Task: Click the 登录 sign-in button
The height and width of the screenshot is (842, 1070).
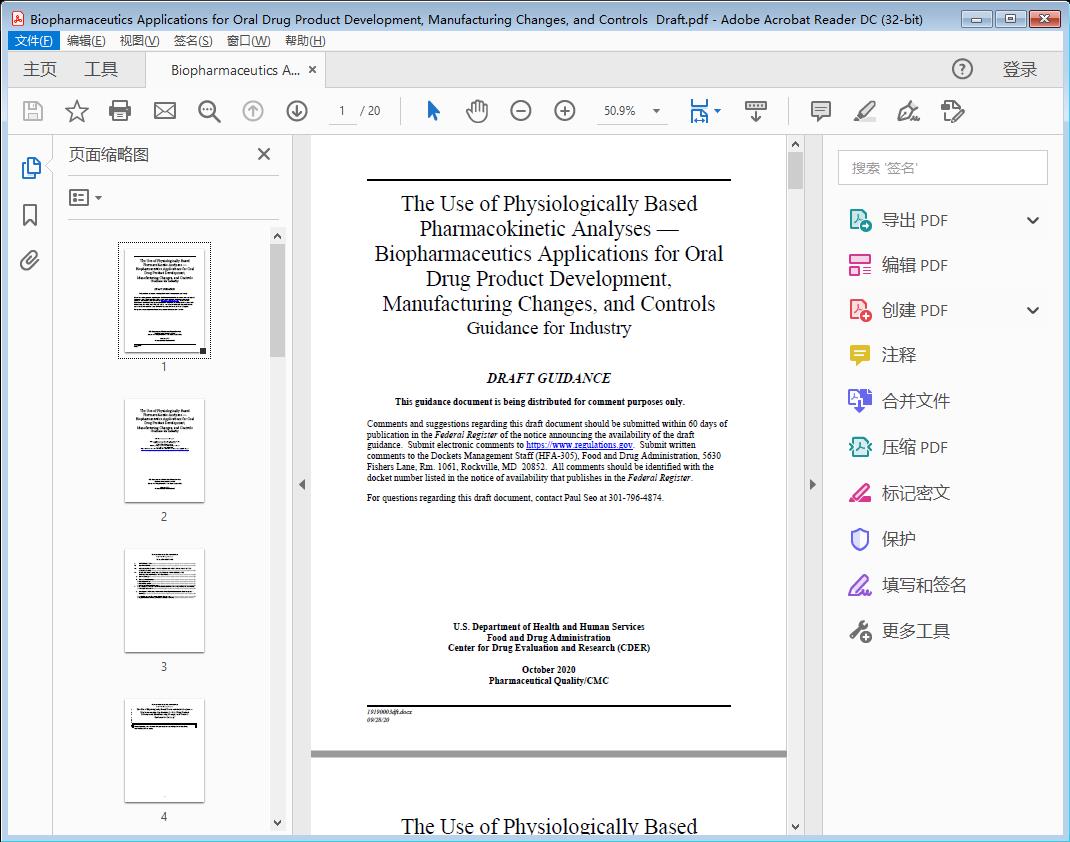Action: [1022, 69]
